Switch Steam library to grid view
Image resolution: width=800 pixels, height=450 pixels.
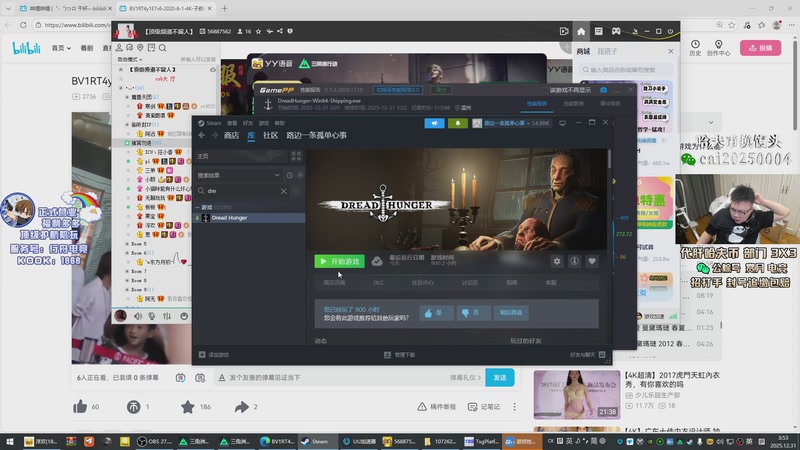(296, 156)
